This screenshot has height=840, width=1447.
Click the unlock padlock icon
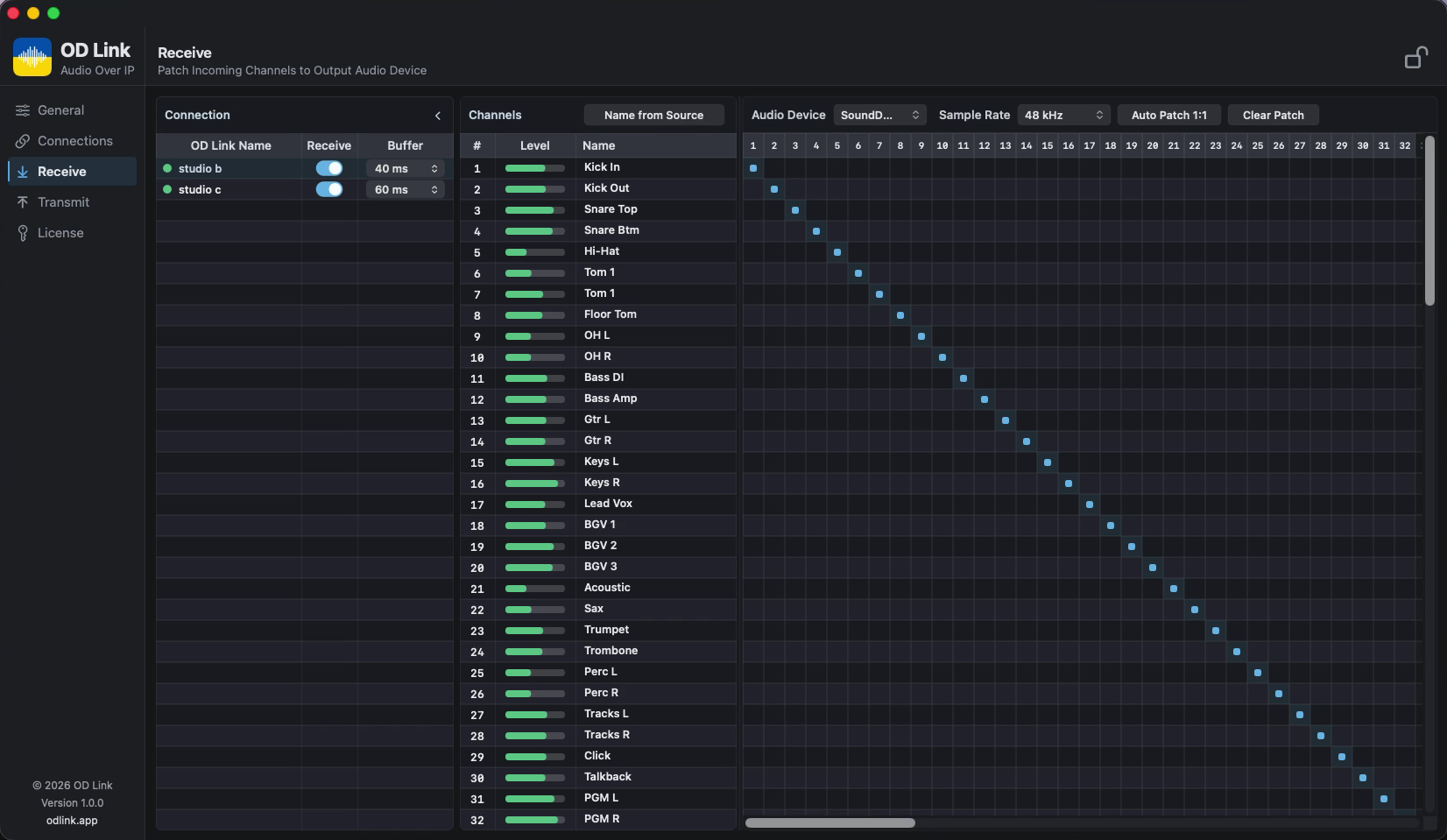(1416, 58)
